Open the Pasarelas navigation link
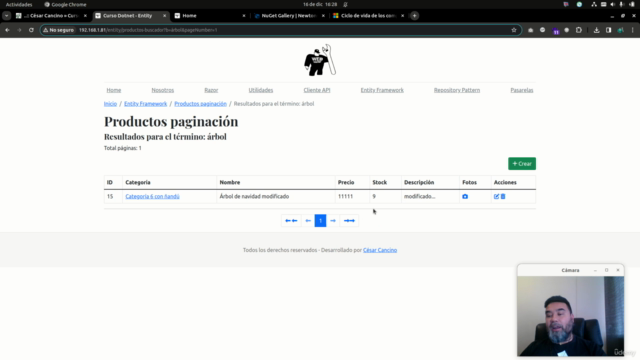640x360 pixels. click(522, 90)
